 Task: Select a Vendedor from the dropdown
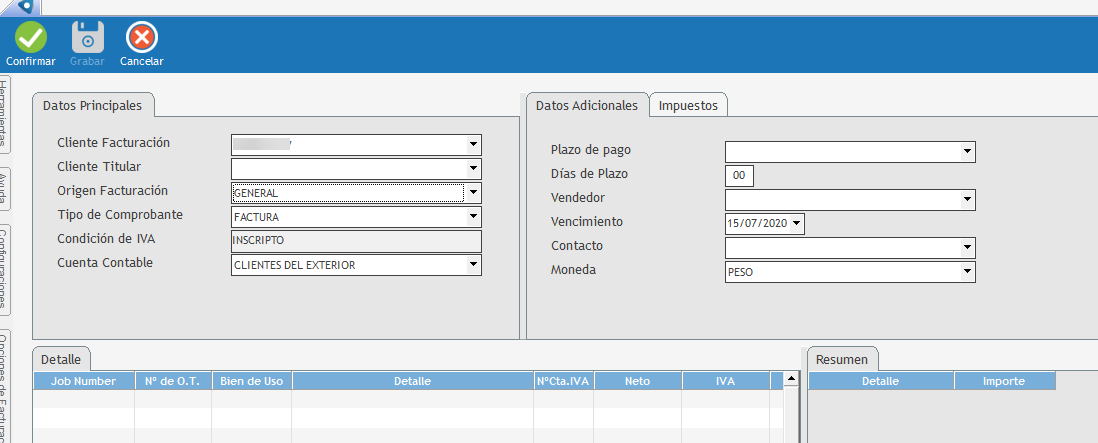pyautogui.click(x=966, y=200)
